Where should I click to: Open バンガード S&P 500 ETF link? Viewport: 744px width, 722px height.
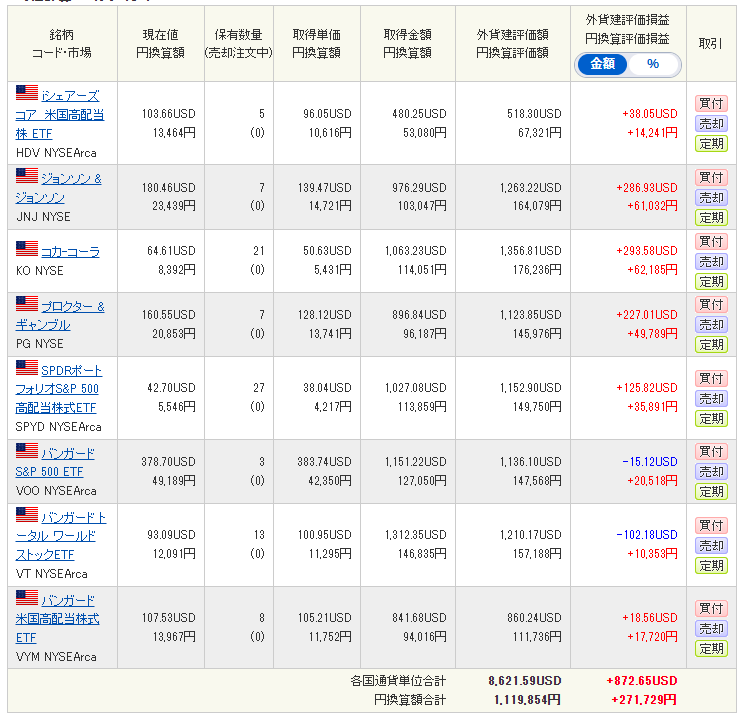(x=55, y=463)
